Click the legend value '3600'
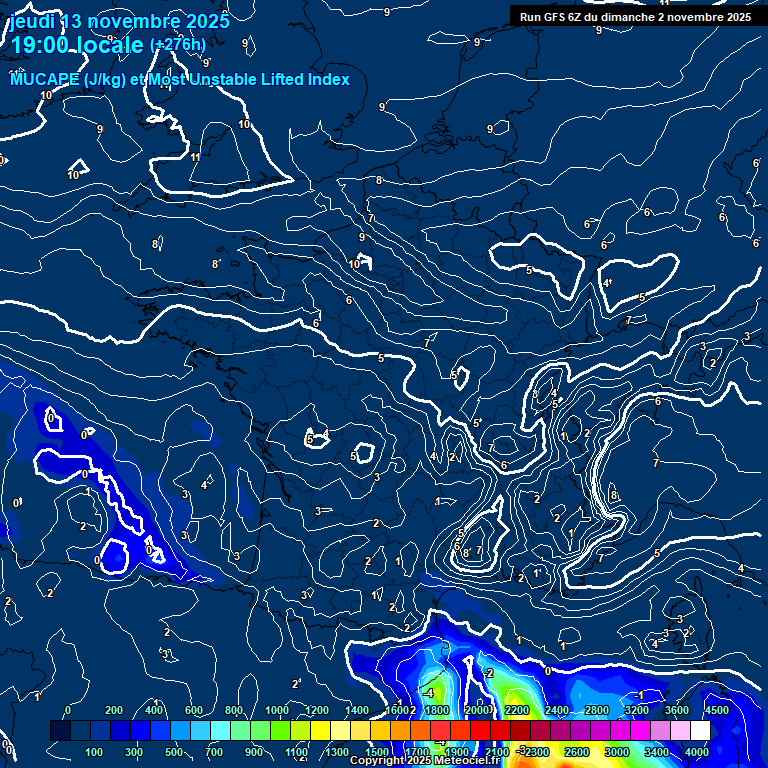 (676, 710)
